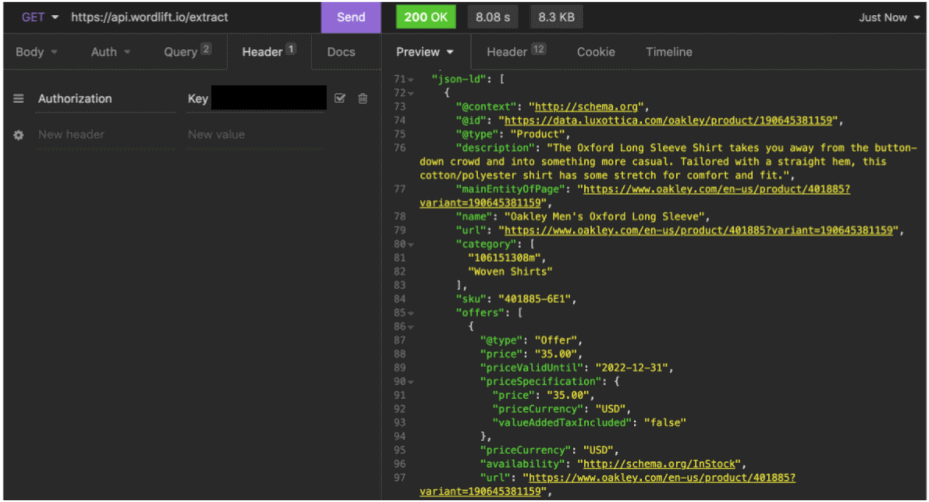The image size is (929, 502).
Task: Collapse the object on line 72
Action: point(411,94)
